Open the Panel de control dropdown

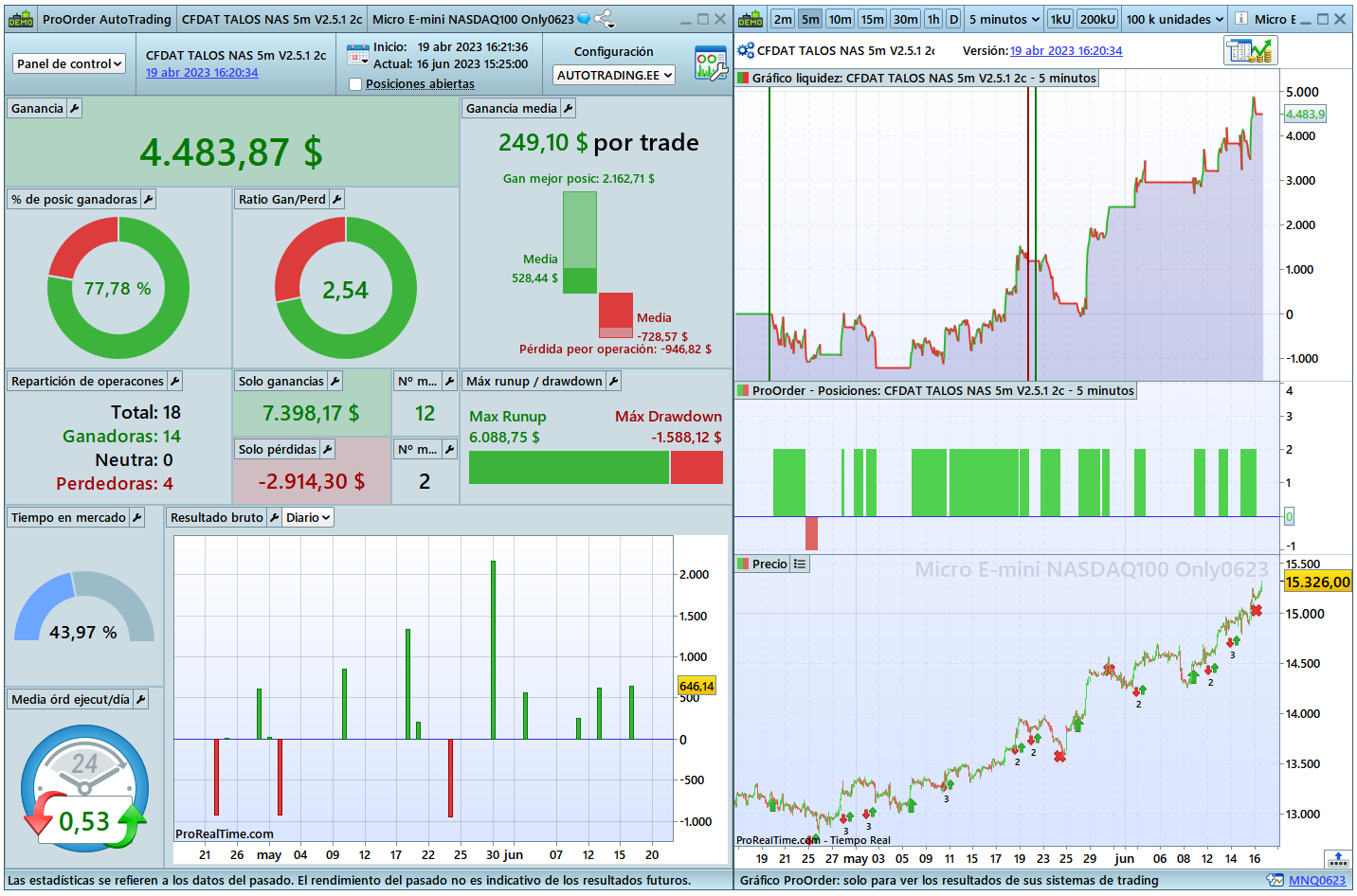click(x=69, y=63)
